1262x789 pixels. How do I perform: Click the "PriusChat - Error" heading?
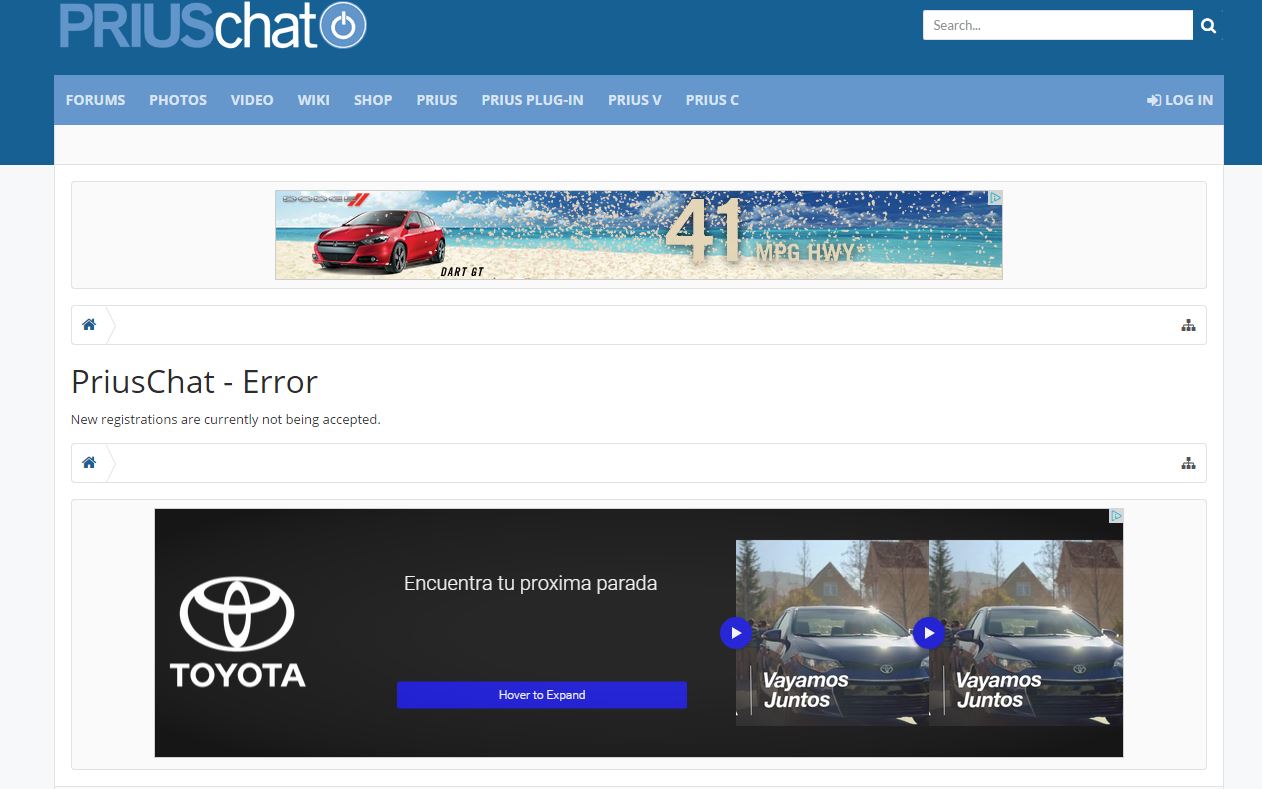195,381
